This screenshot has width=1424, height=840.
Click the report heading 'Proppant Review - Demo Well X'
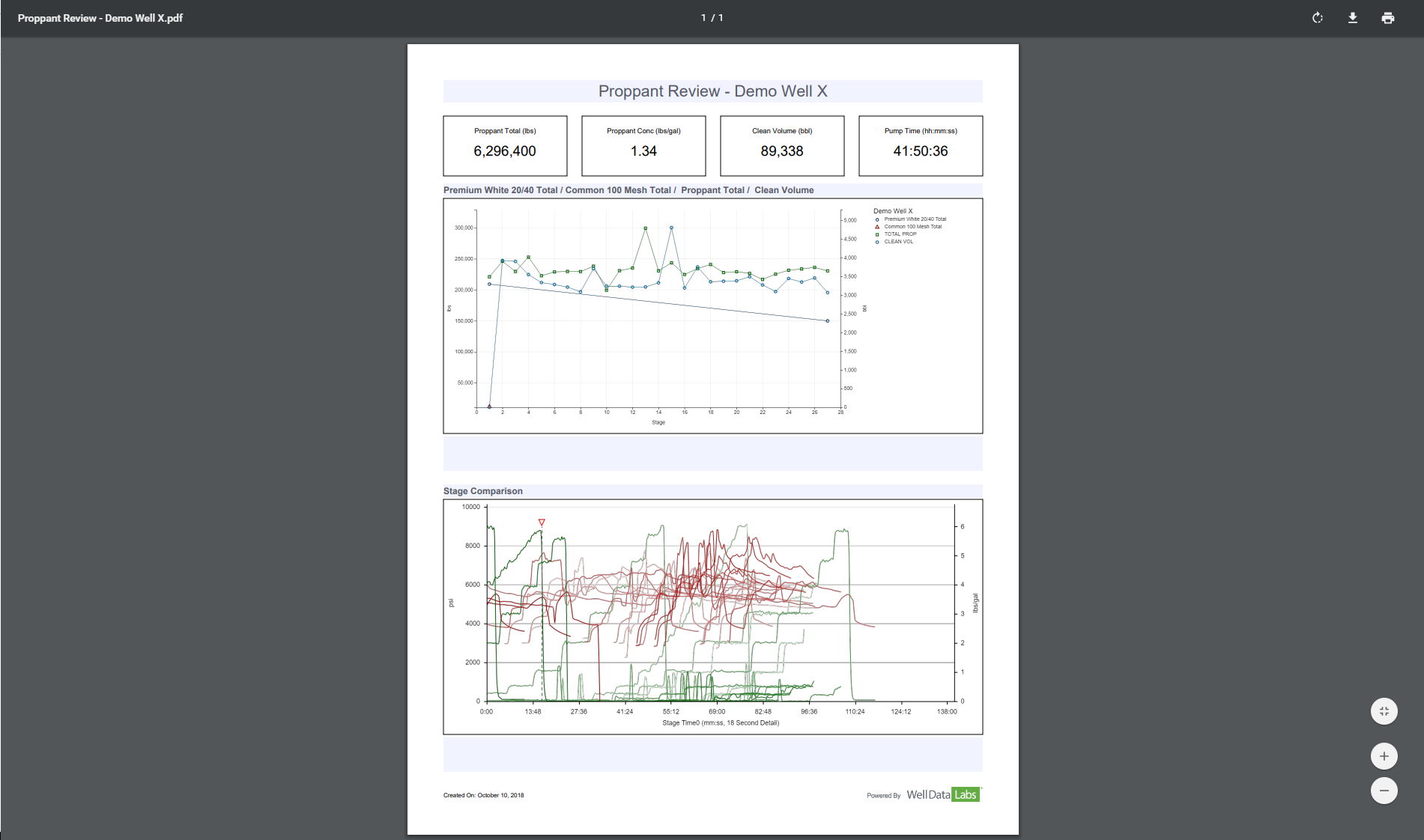click(713, 91)
